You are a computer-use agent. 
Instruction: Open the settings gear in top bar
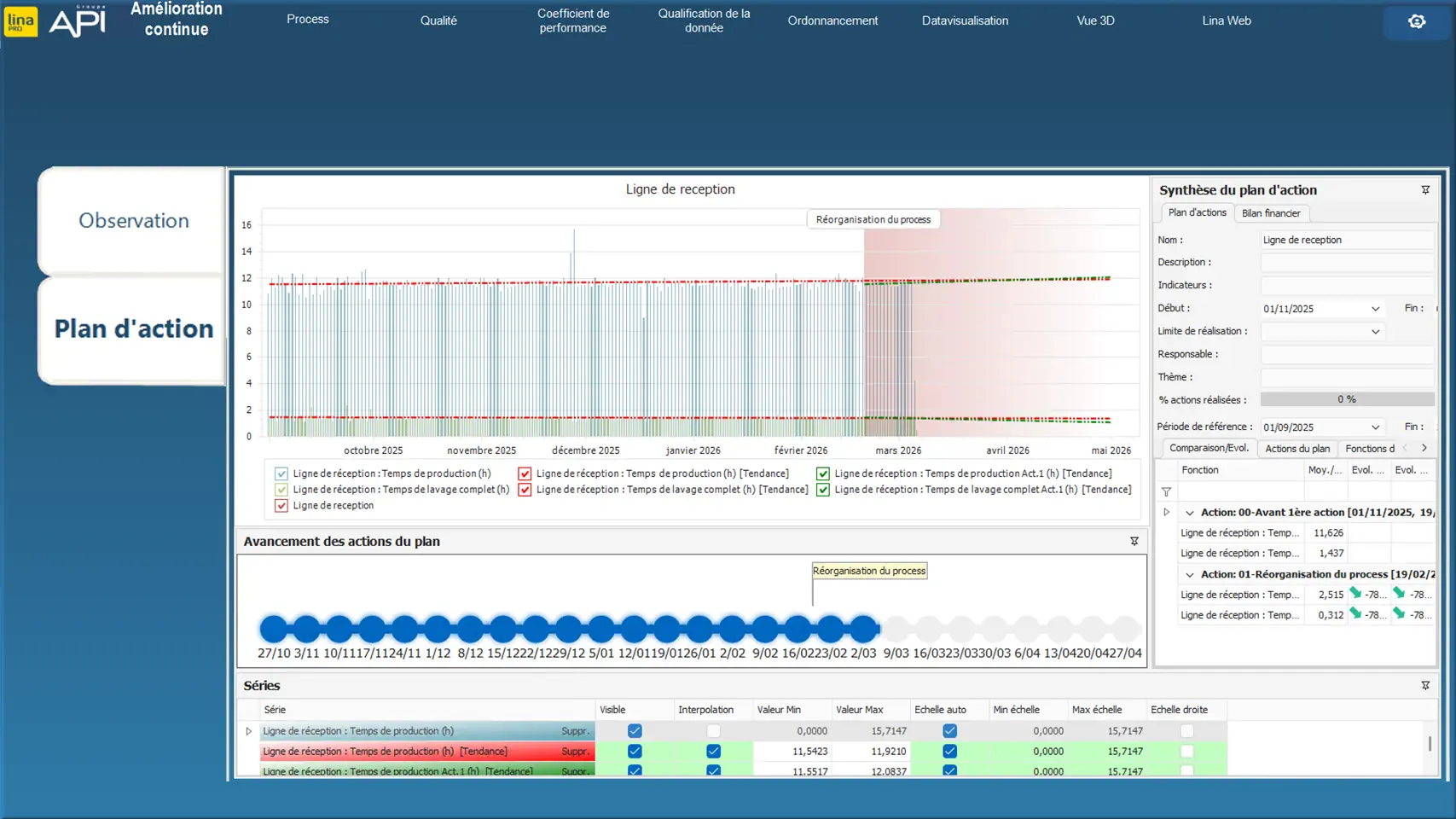[x=1417, y=21]
